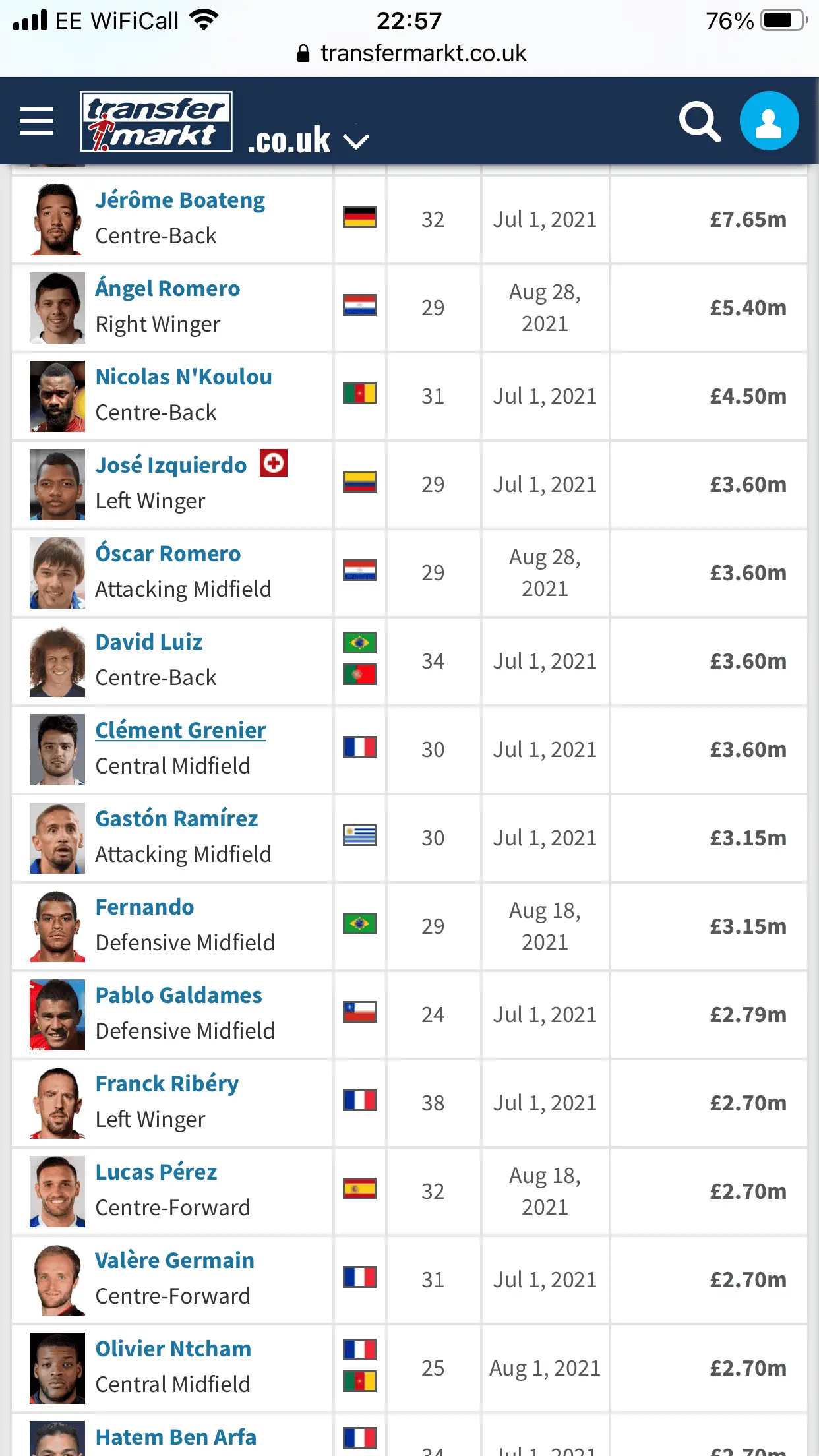Viewport: 819px width, 1456px height.
Task: Open the hamburger navigation menu
Action: click(36, 121)
